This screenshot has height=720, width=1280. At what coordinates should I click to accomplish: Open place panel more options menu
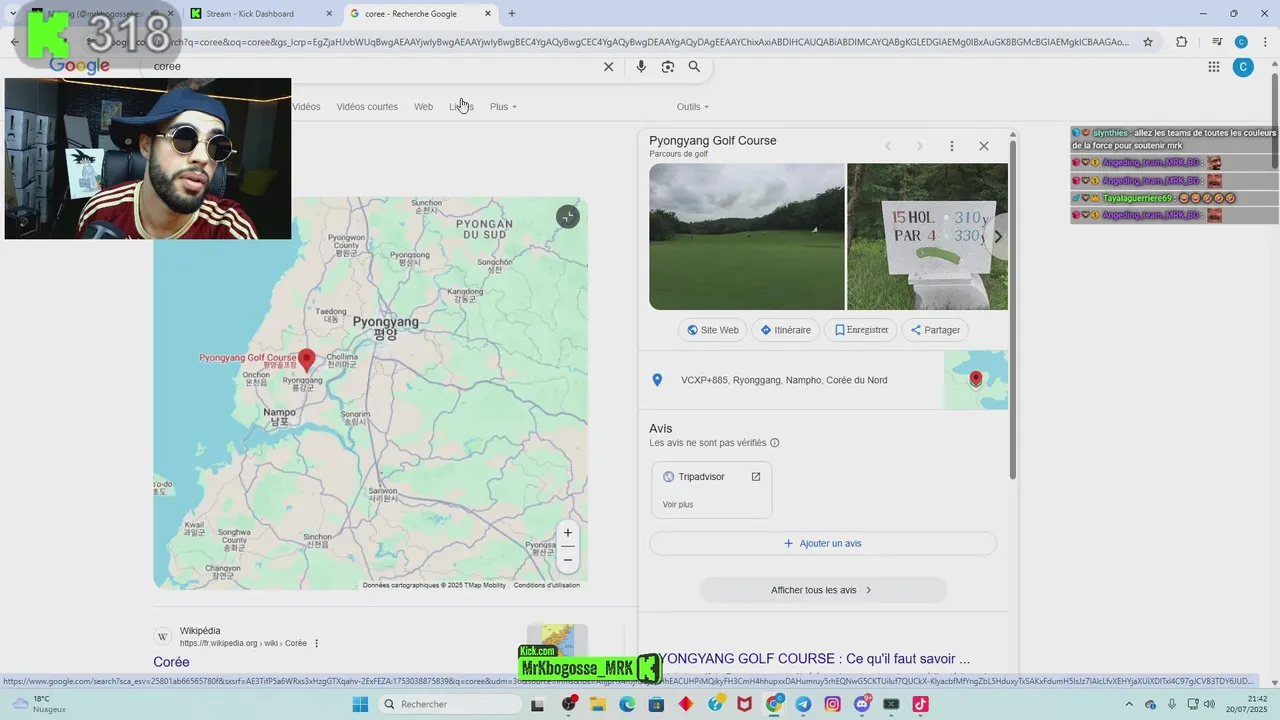tap(952, 146)
